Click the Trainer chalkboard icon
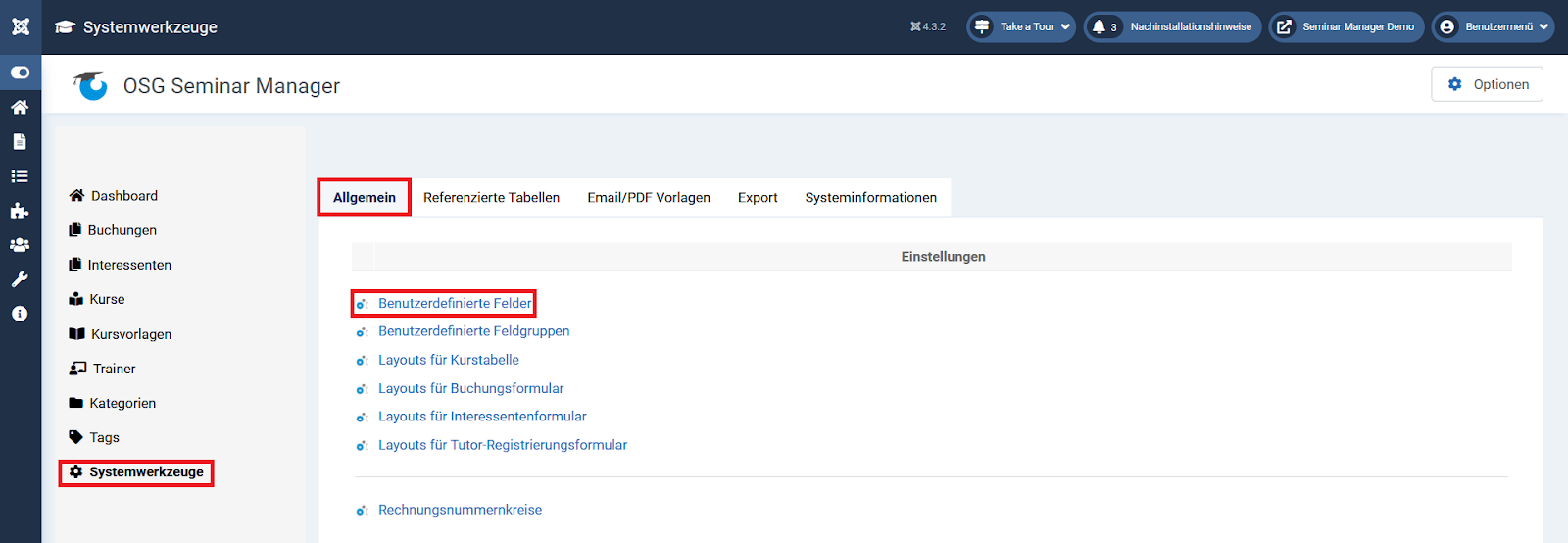 pyautogui.click(x=77, y=369)
